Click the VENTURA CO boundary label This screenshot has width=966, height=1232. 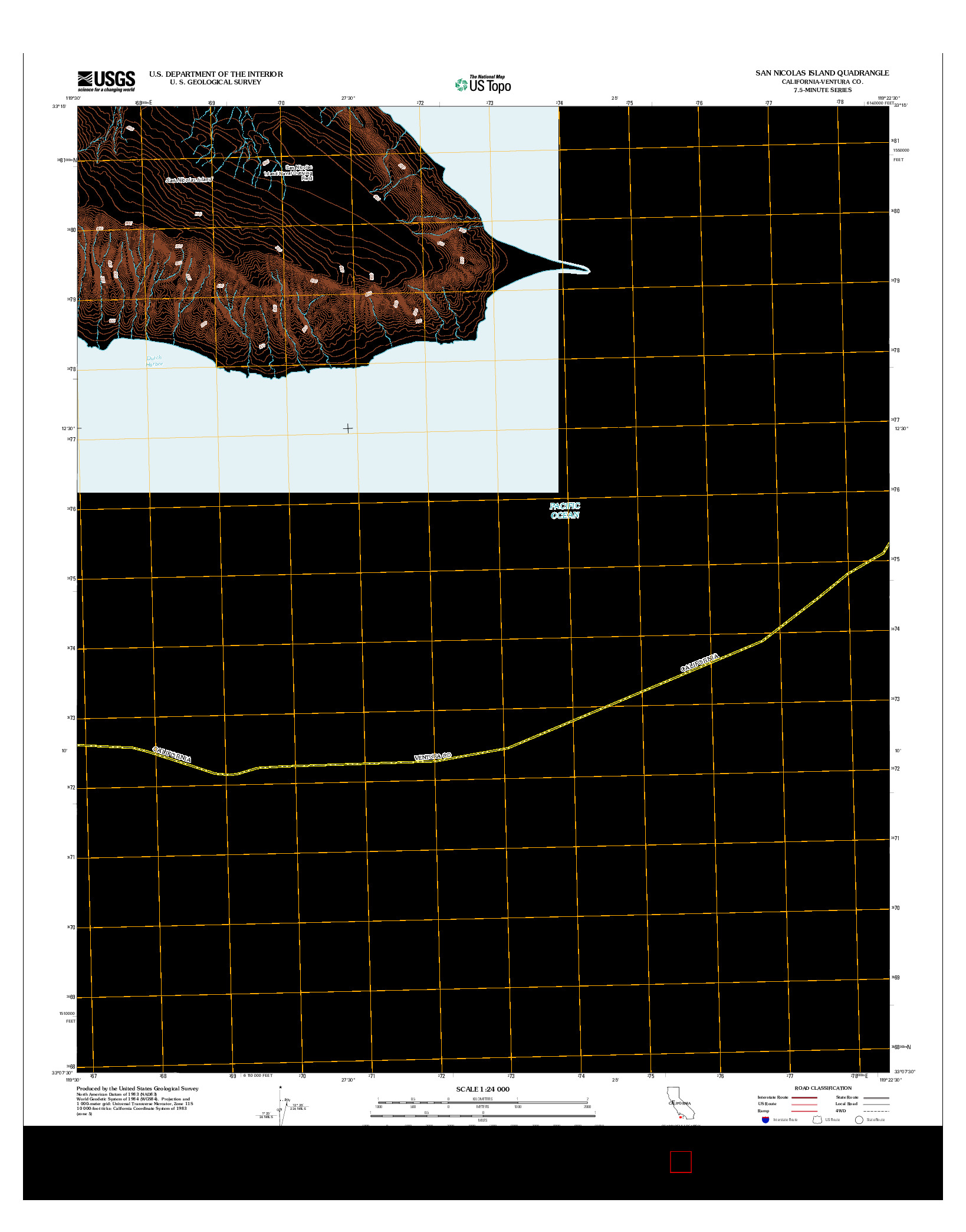coord(433,756)
